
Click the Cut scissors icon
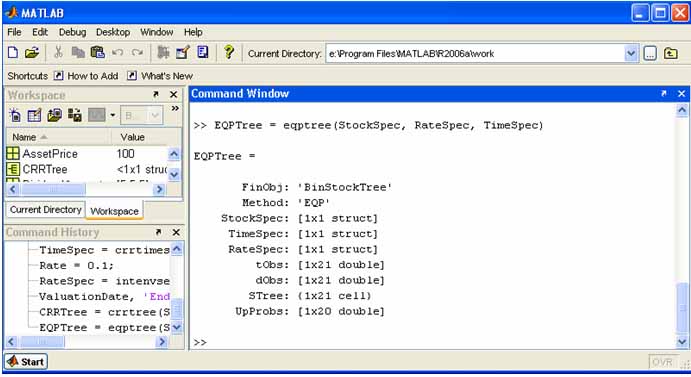tap(58, 53)
